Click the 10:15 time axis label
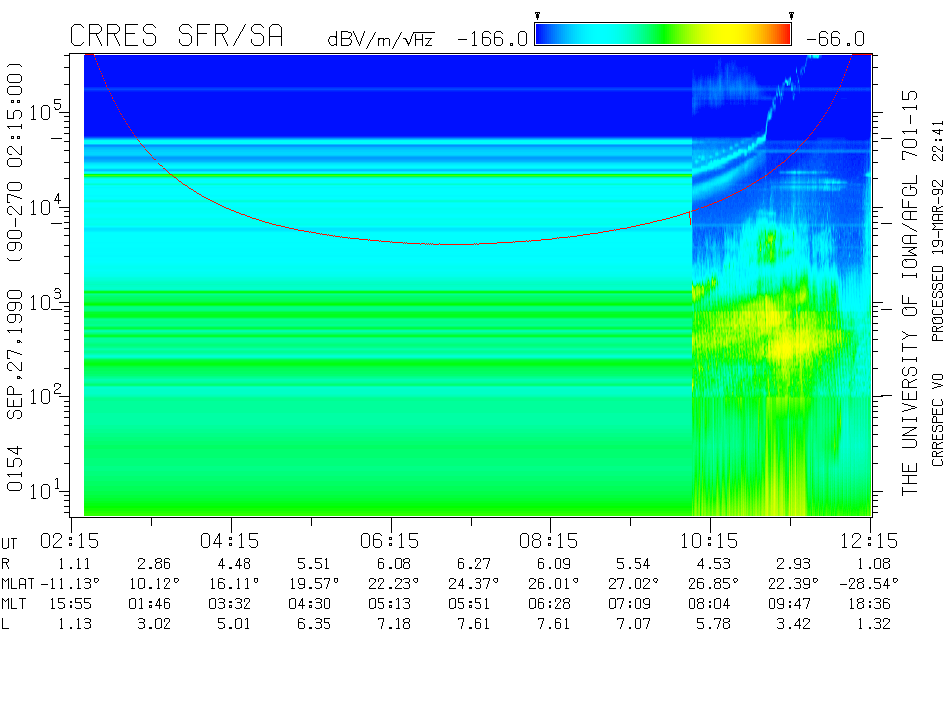This screenshot has height=720, width=945. 710,541
